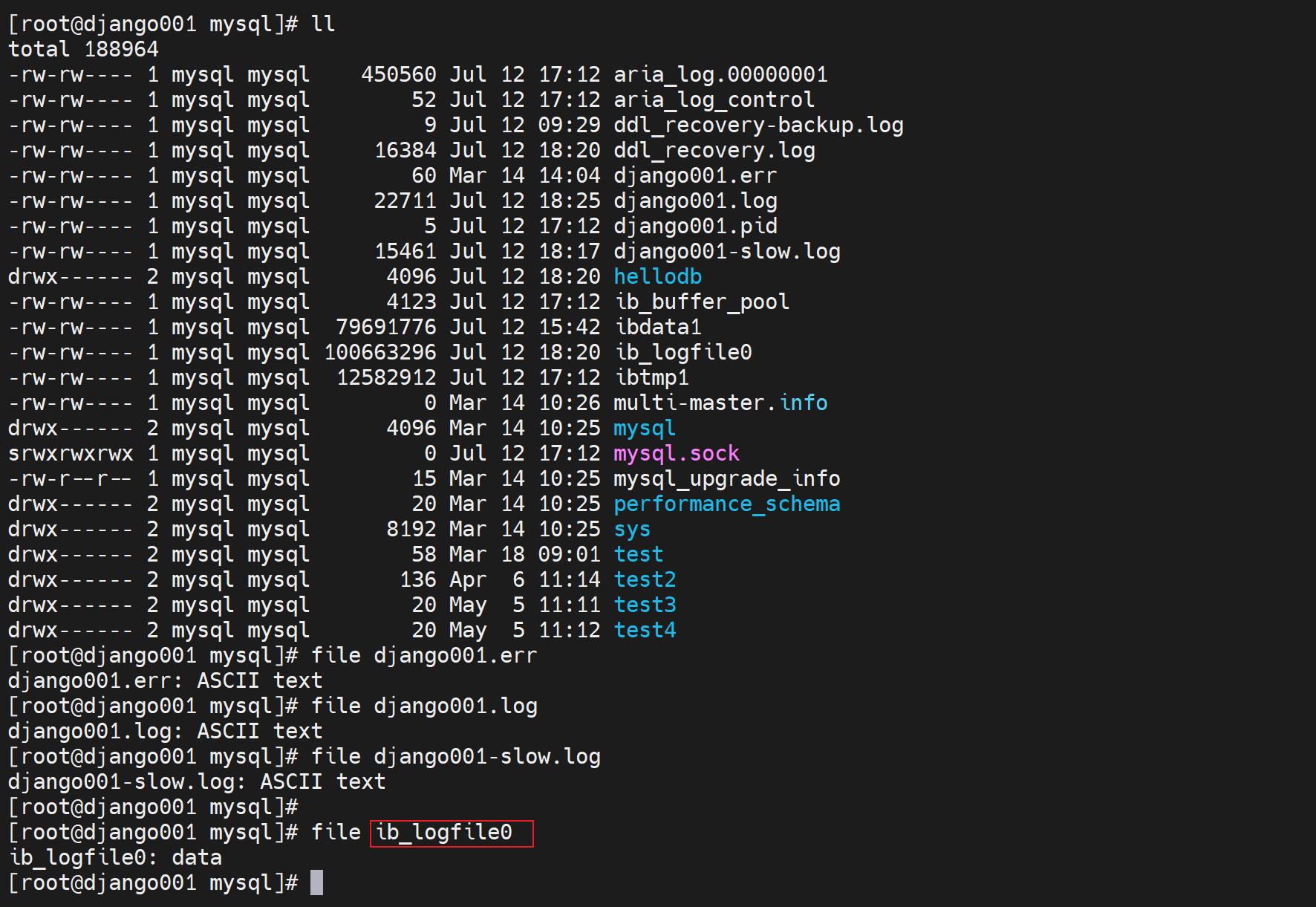Screen dimensions: 1316x907
Task: Click the test2 directory name
Action: tap(645, 579)
